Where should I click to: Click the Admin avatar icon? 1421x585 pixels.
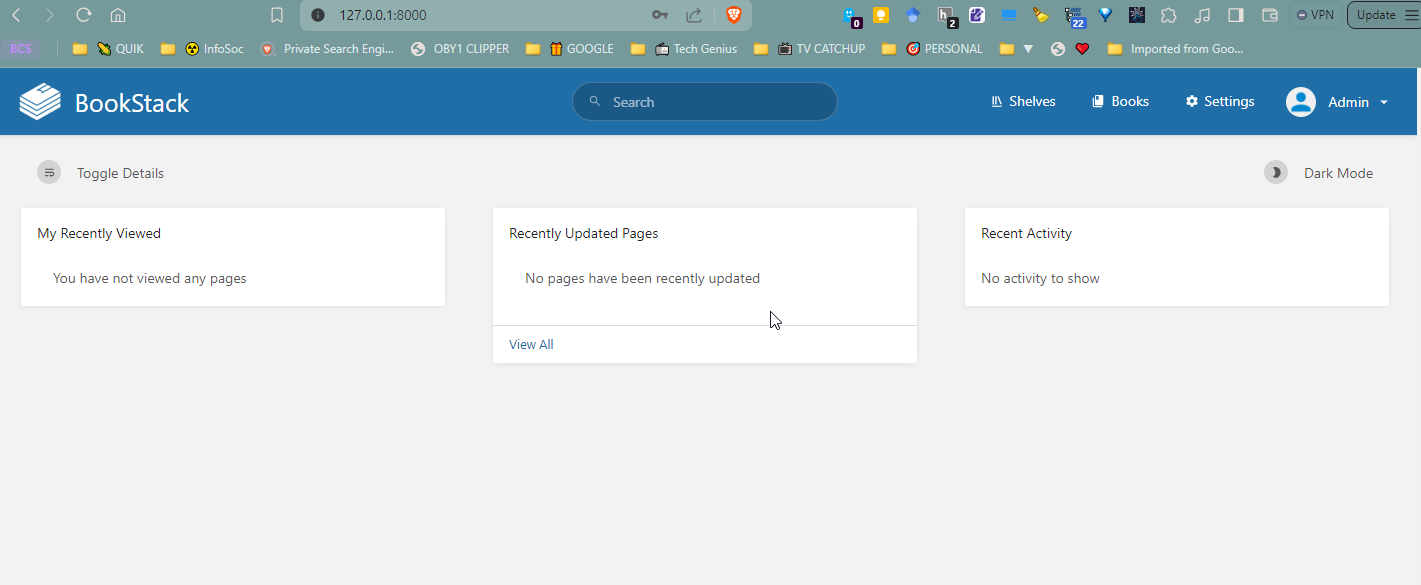1300,102
